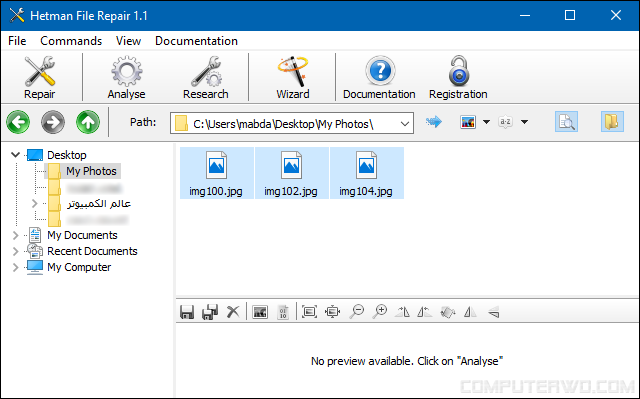Switch to picture preview mode
Screen dimensions: 640x399
tap(260, 312)
